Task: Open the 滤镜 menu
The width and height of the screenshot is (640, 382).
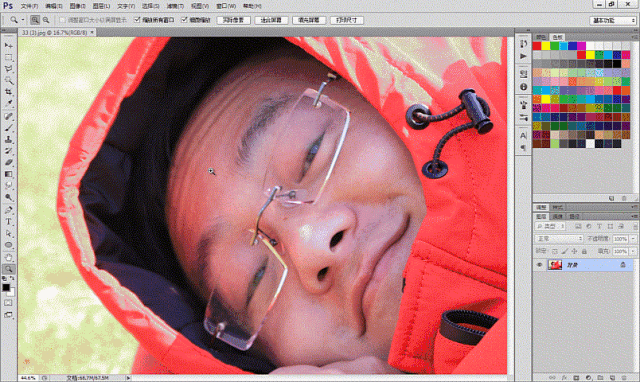Action: 176,6
